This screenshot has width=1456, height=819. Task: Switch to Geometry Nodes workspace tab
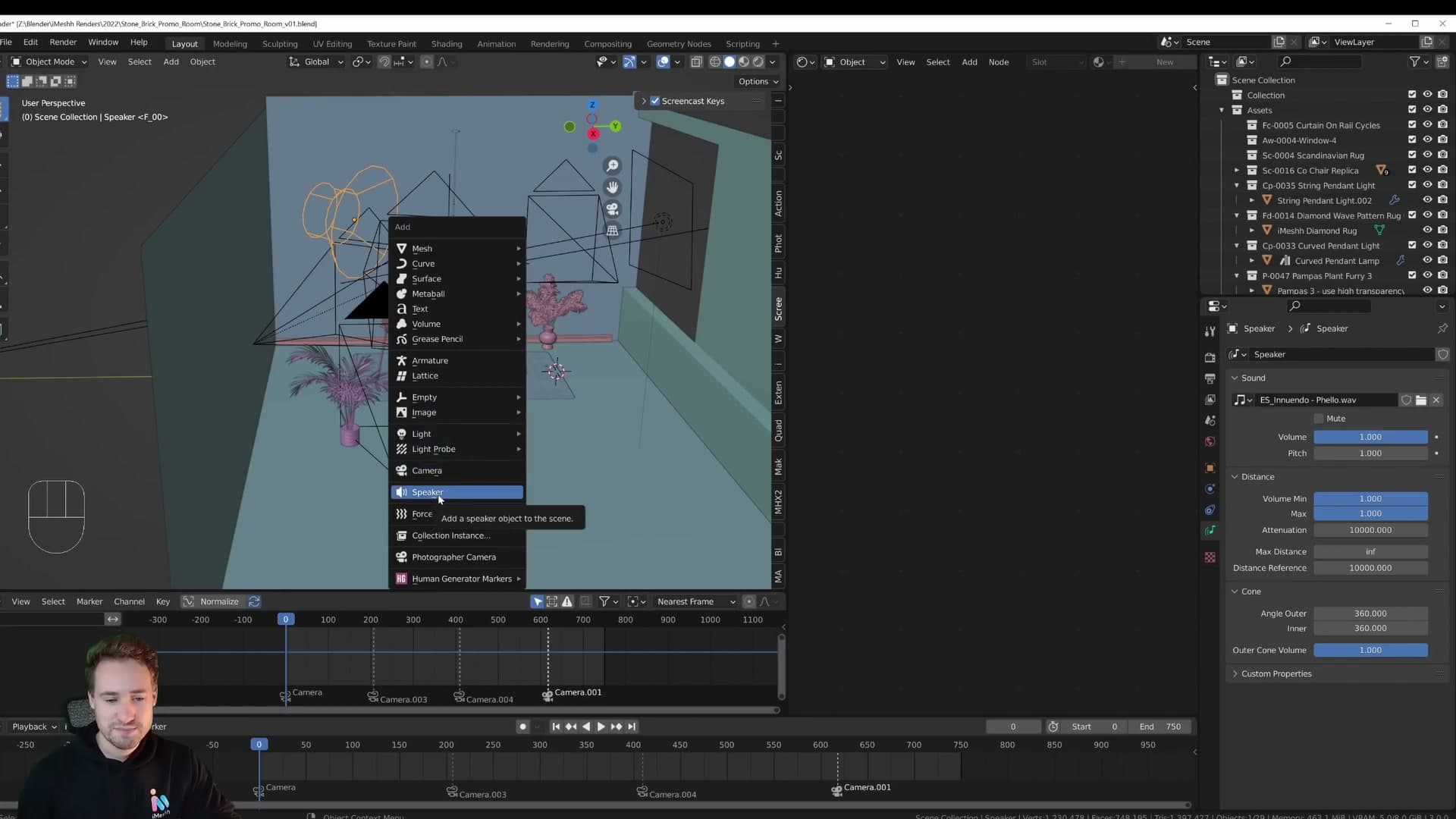pyautogui.click(x=679, y=44)
